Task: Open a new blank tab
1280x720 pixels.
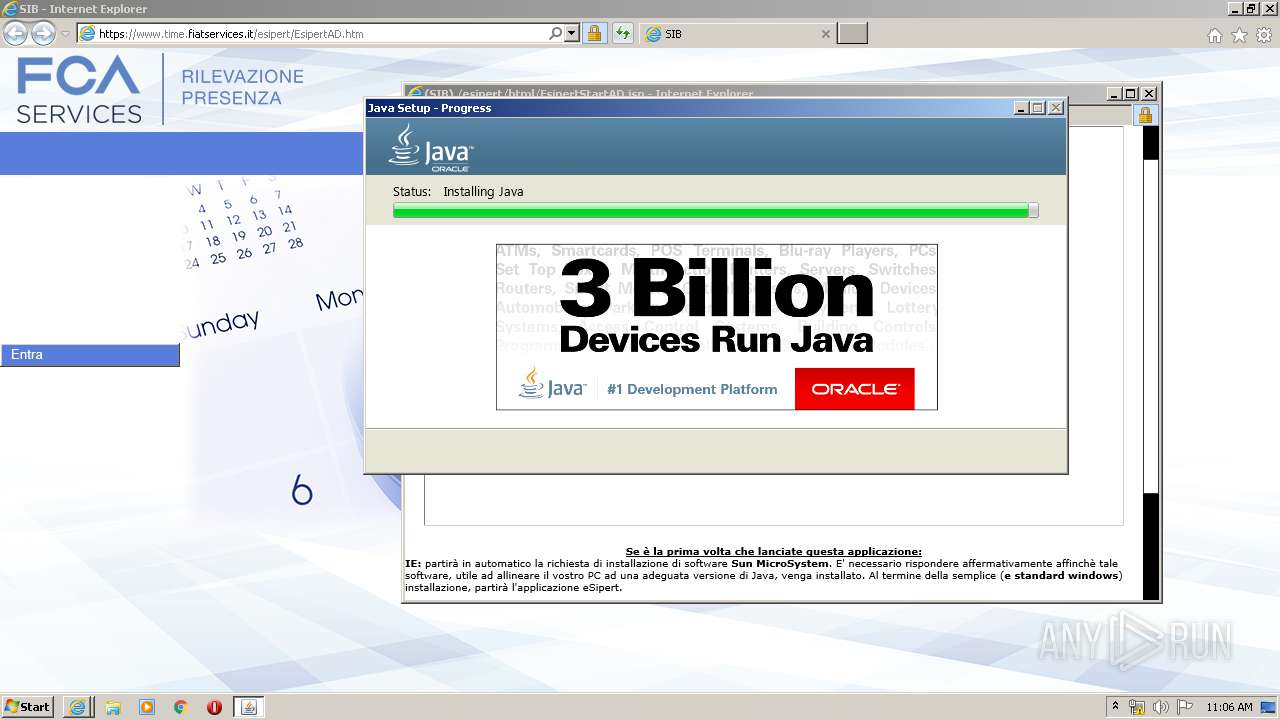Action: click(852, 34)
